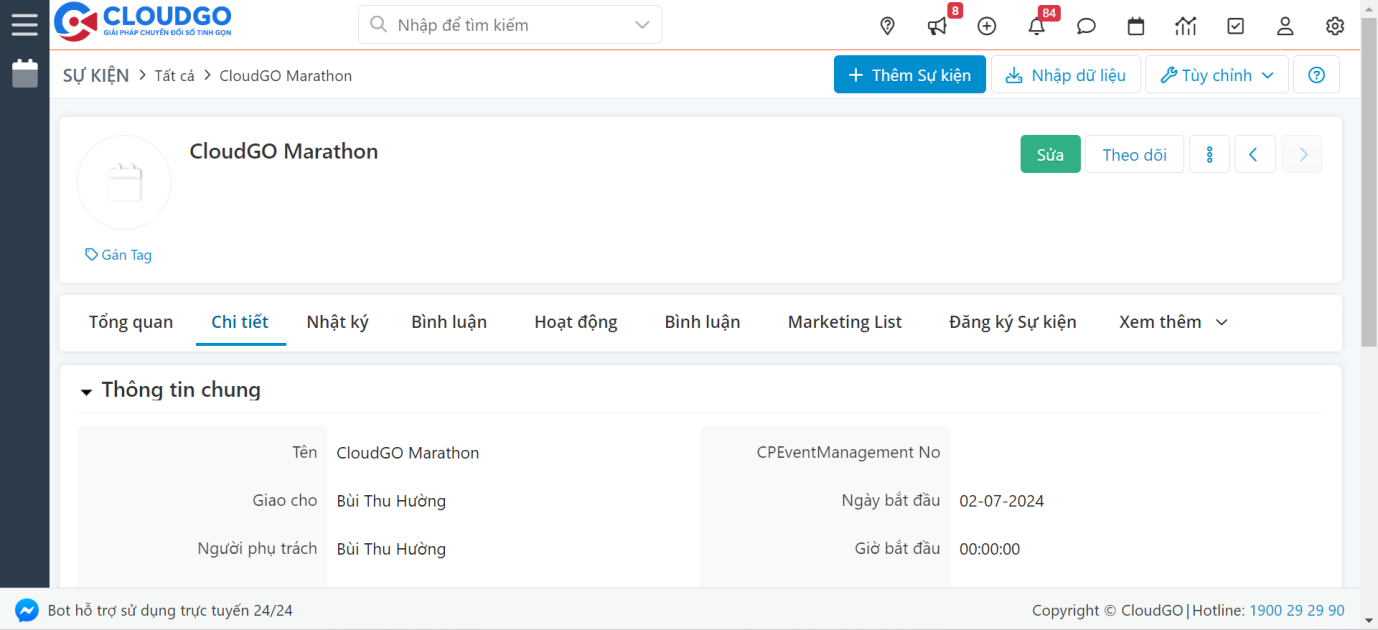Open announcements via the megaphone icon
Viewport: 1378px width, 630px height.
click(x=937, y=25)
